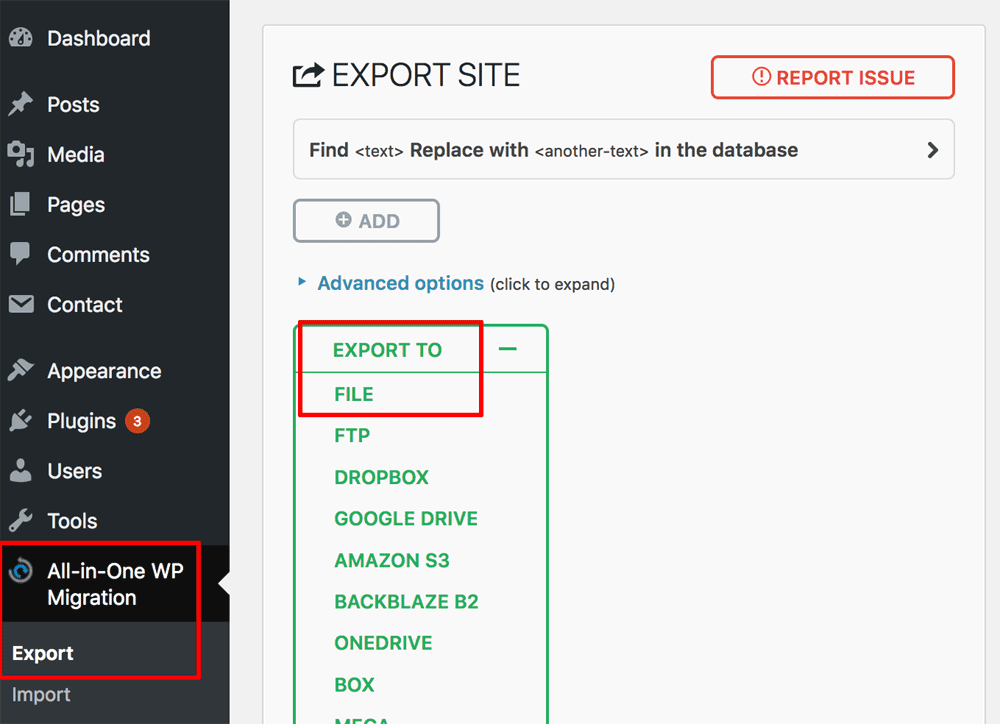1000x724 pixels.
Task: Click the Comments speech bubble icon
Action: point(20,253)
